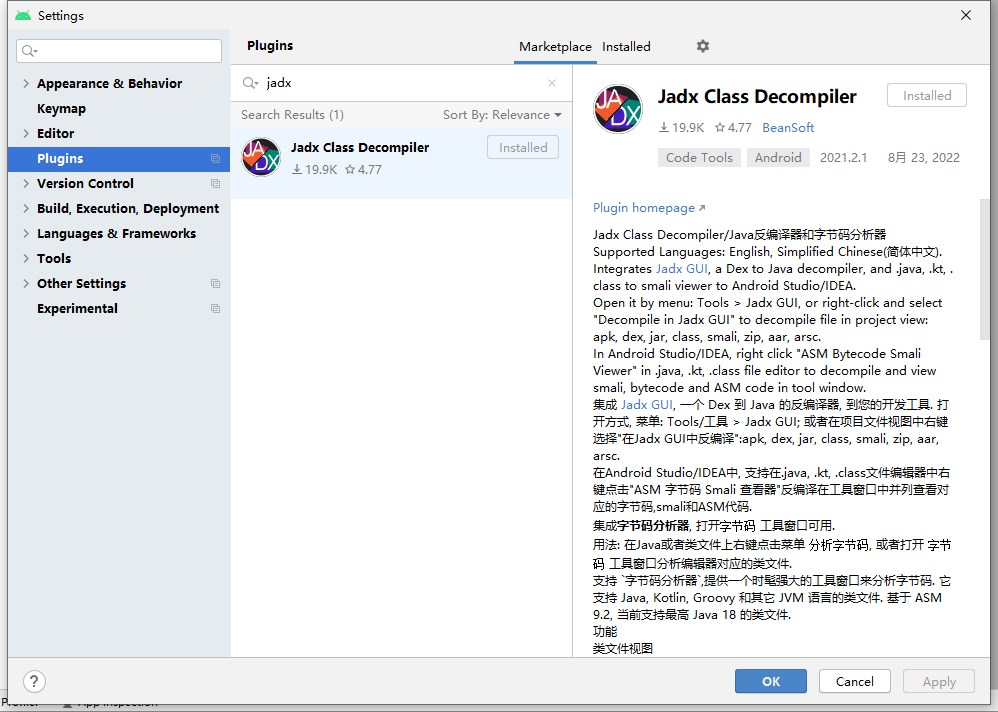The image size is (998, 712).
Task: Click the Android icon in title bar
Action: [x=23, y=15]
